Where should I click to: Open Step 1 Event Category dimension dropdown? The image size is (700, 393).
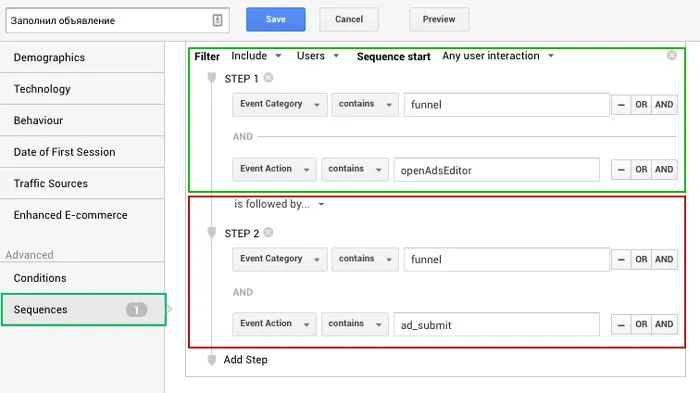280,105
